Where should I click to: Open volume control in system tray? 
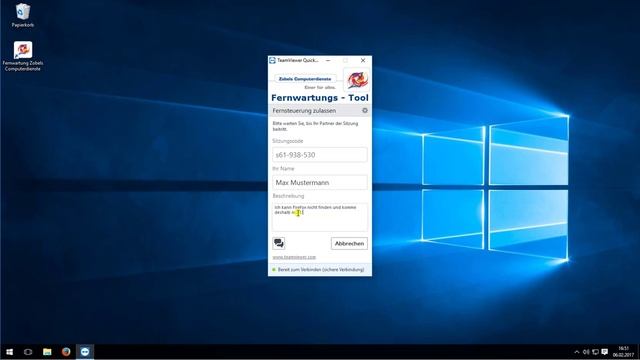click(586, 352)
